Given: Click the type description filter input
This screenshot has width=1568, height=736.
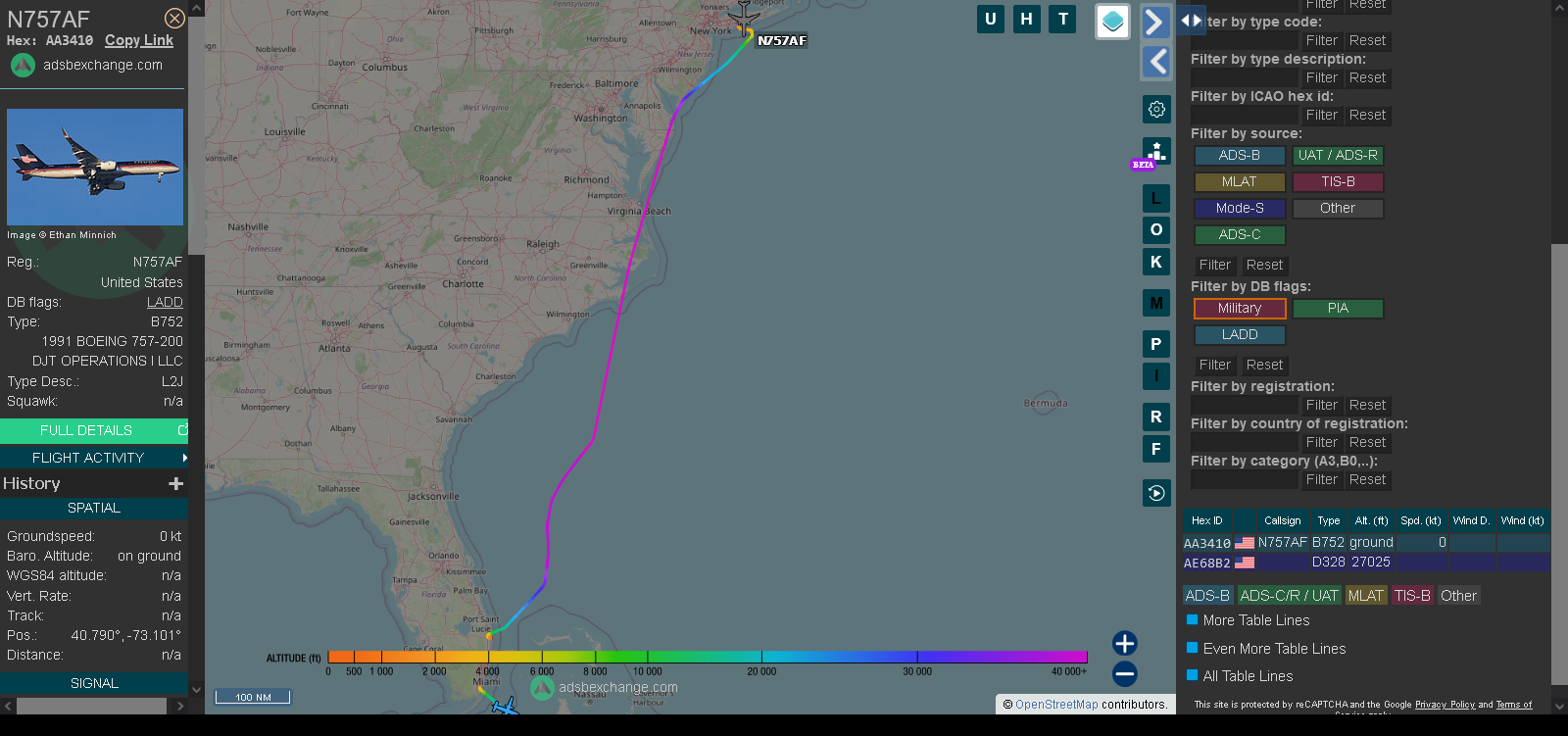Looking at the screenshot, I should 1245,77.
